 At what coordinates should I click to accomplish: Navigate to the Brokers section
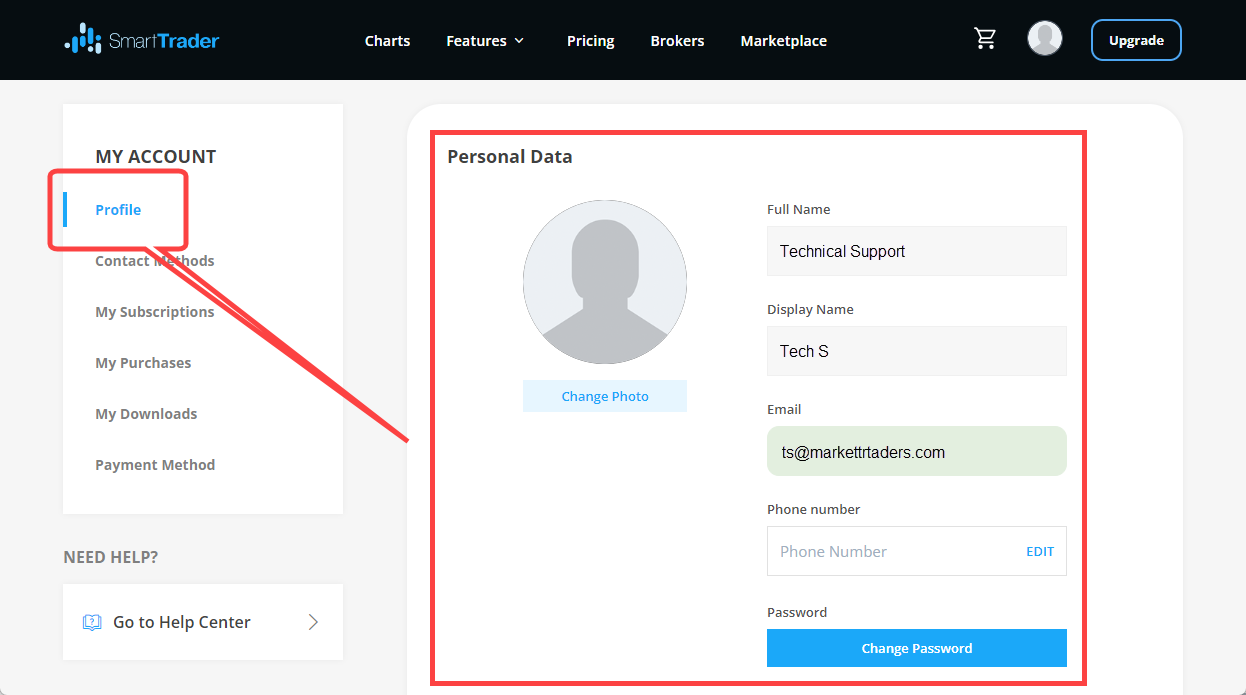(677, 40)
